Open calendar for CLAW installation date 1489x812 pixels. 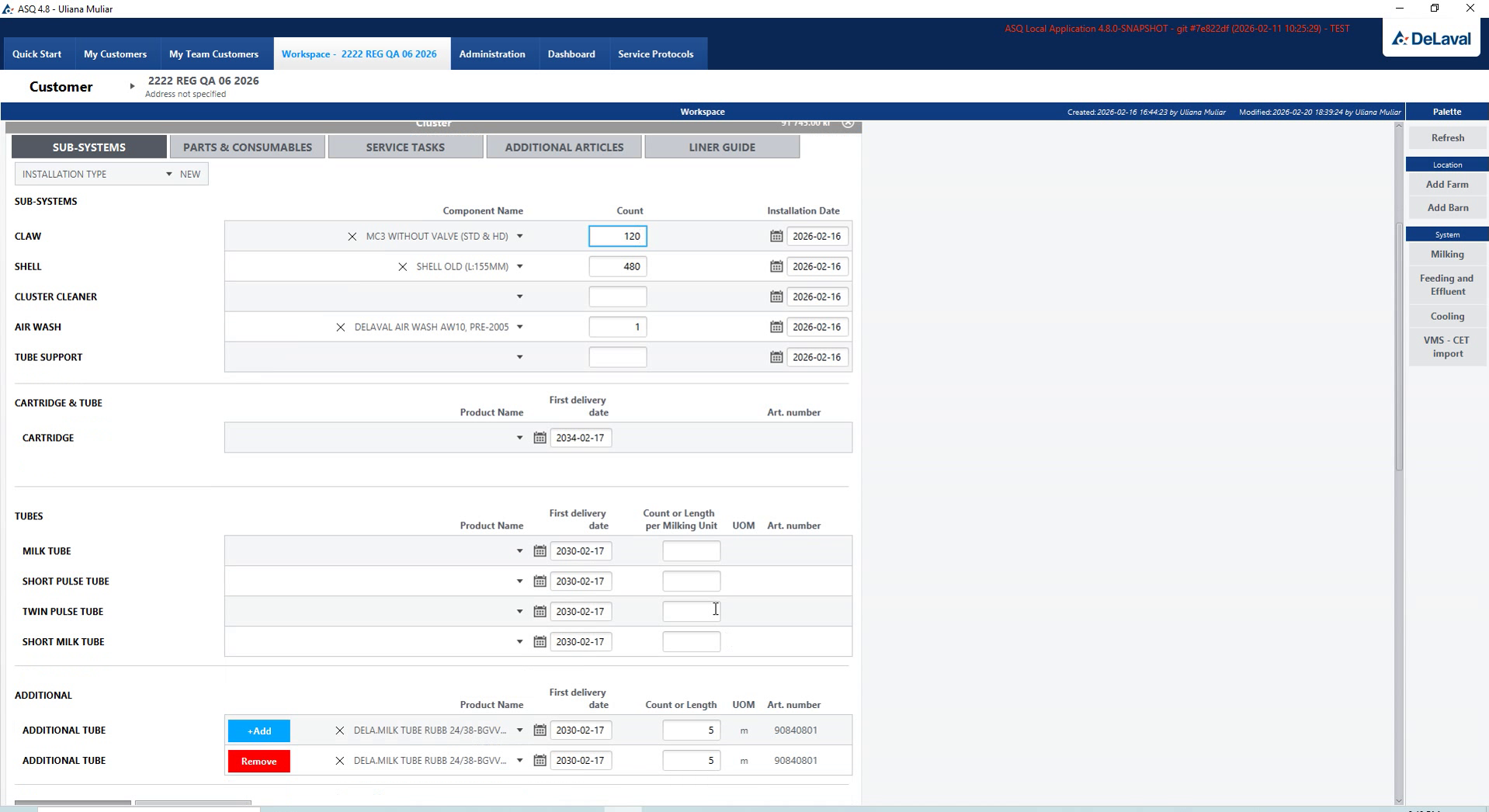pos(776,236)
